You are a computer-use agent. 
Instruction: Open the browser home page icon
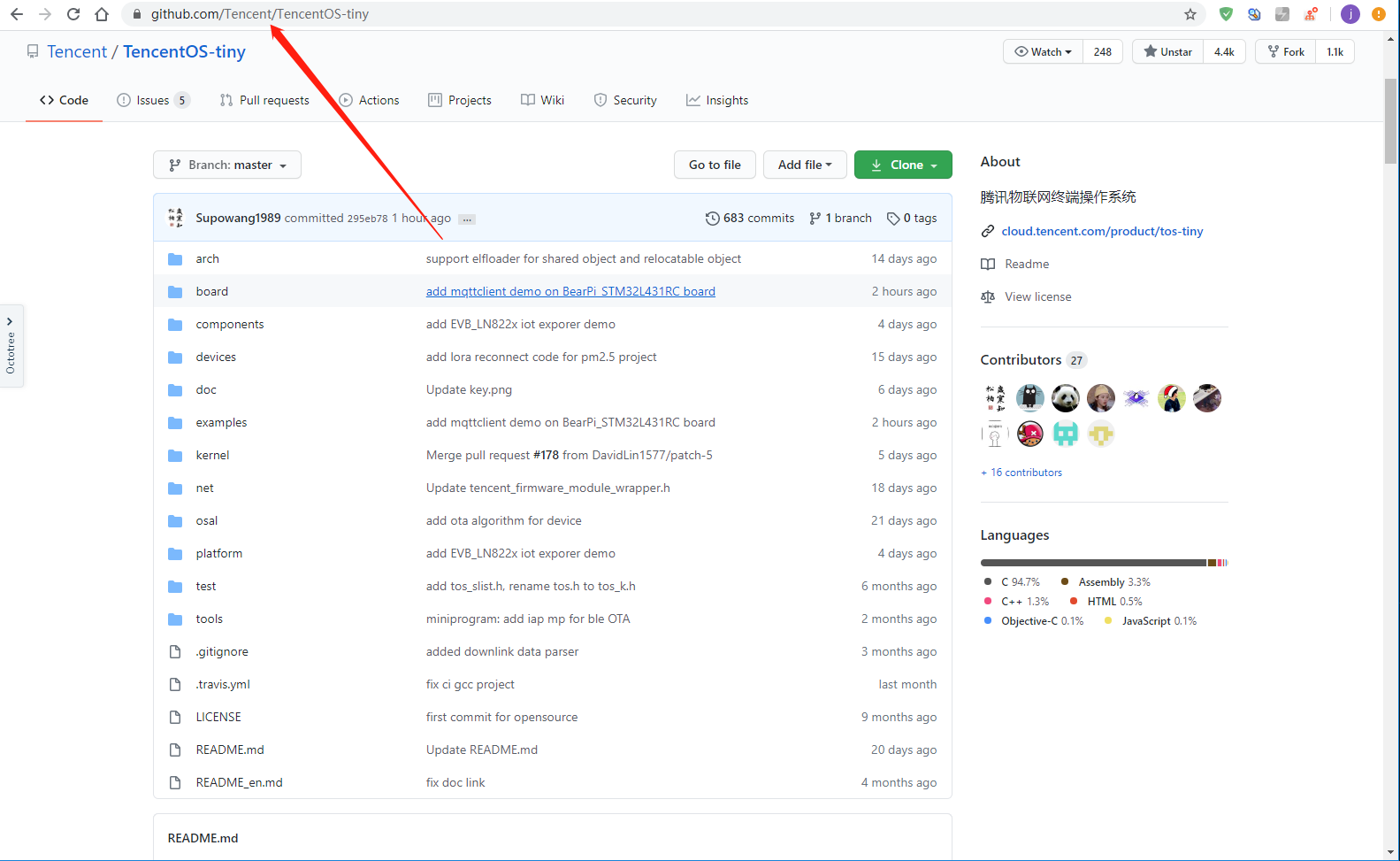click(102, 14)
